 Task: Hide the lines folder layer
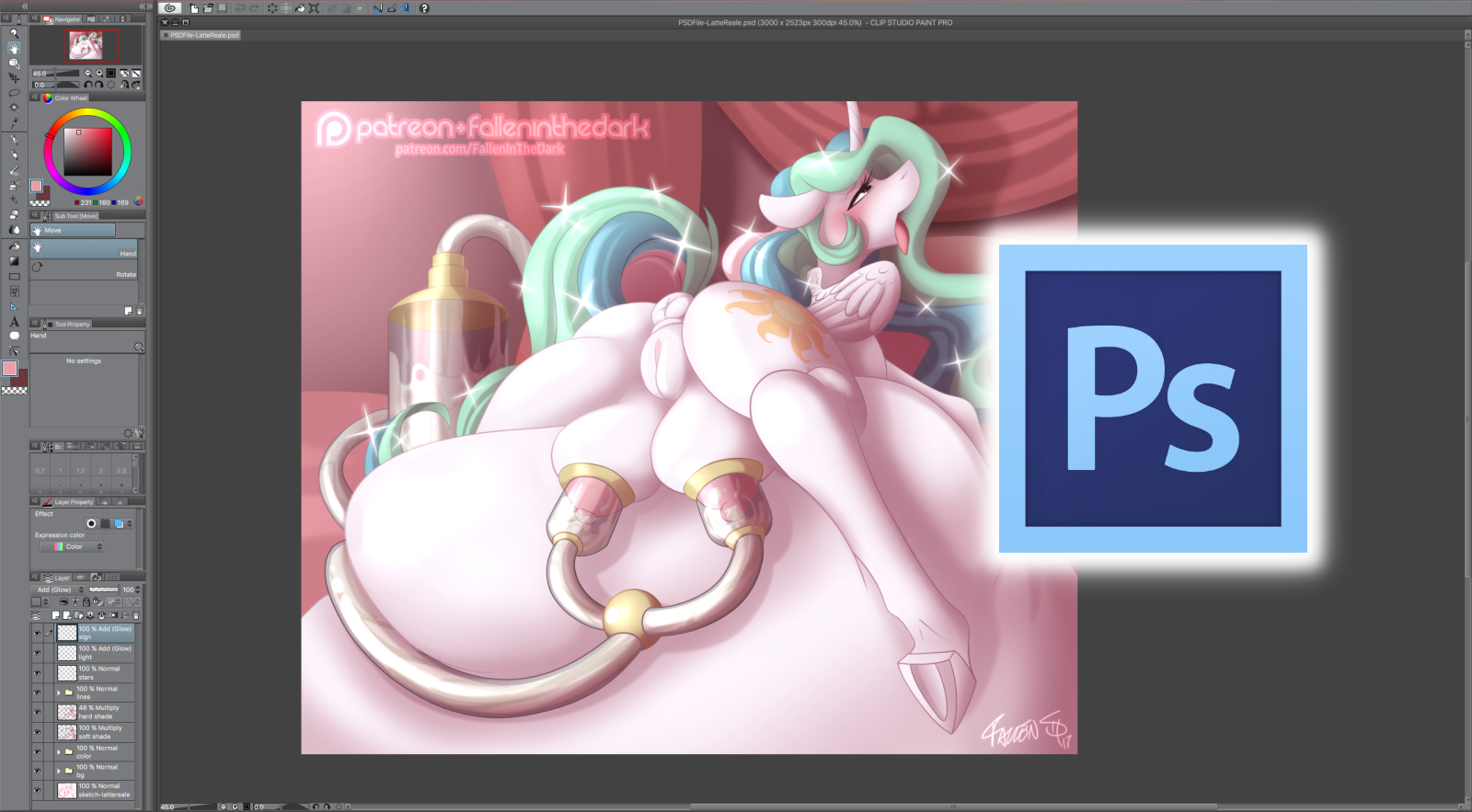(x=37, y=692)
